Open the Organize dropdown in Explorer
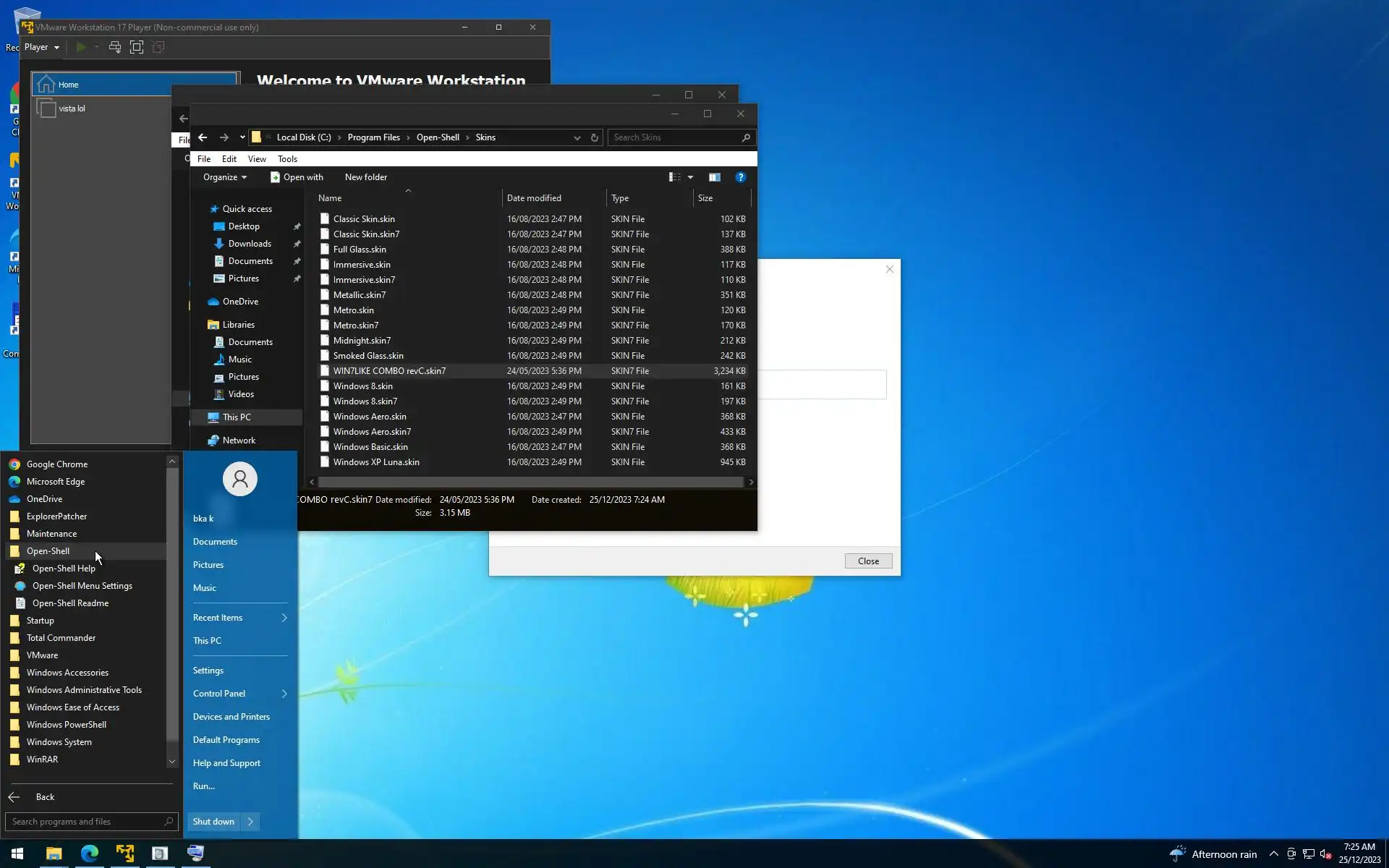This screenshot has height=868, width=1389. [224, 177]
